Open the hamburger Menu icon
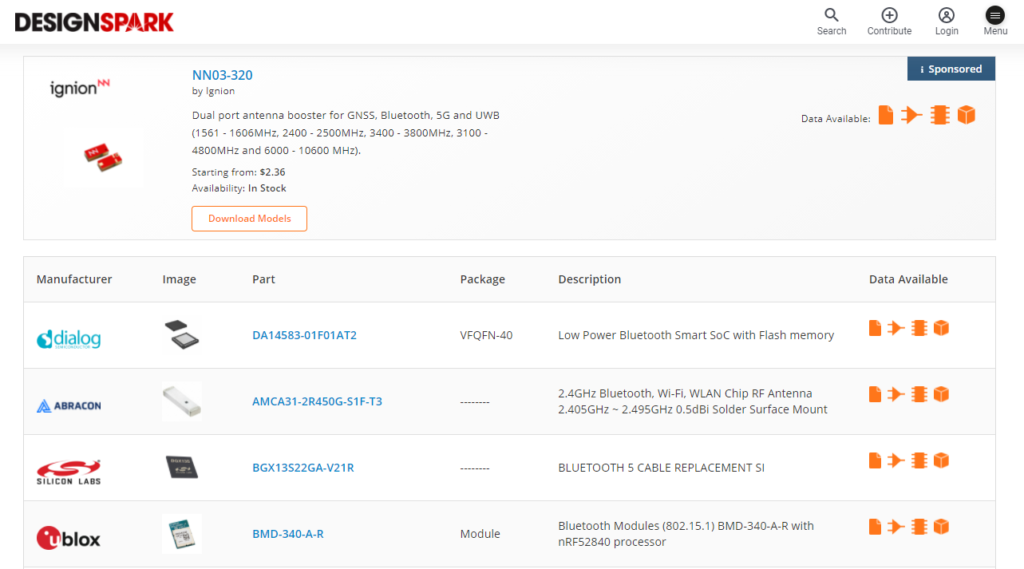Screen dimensions: 1024x569 tap(995, 15)
